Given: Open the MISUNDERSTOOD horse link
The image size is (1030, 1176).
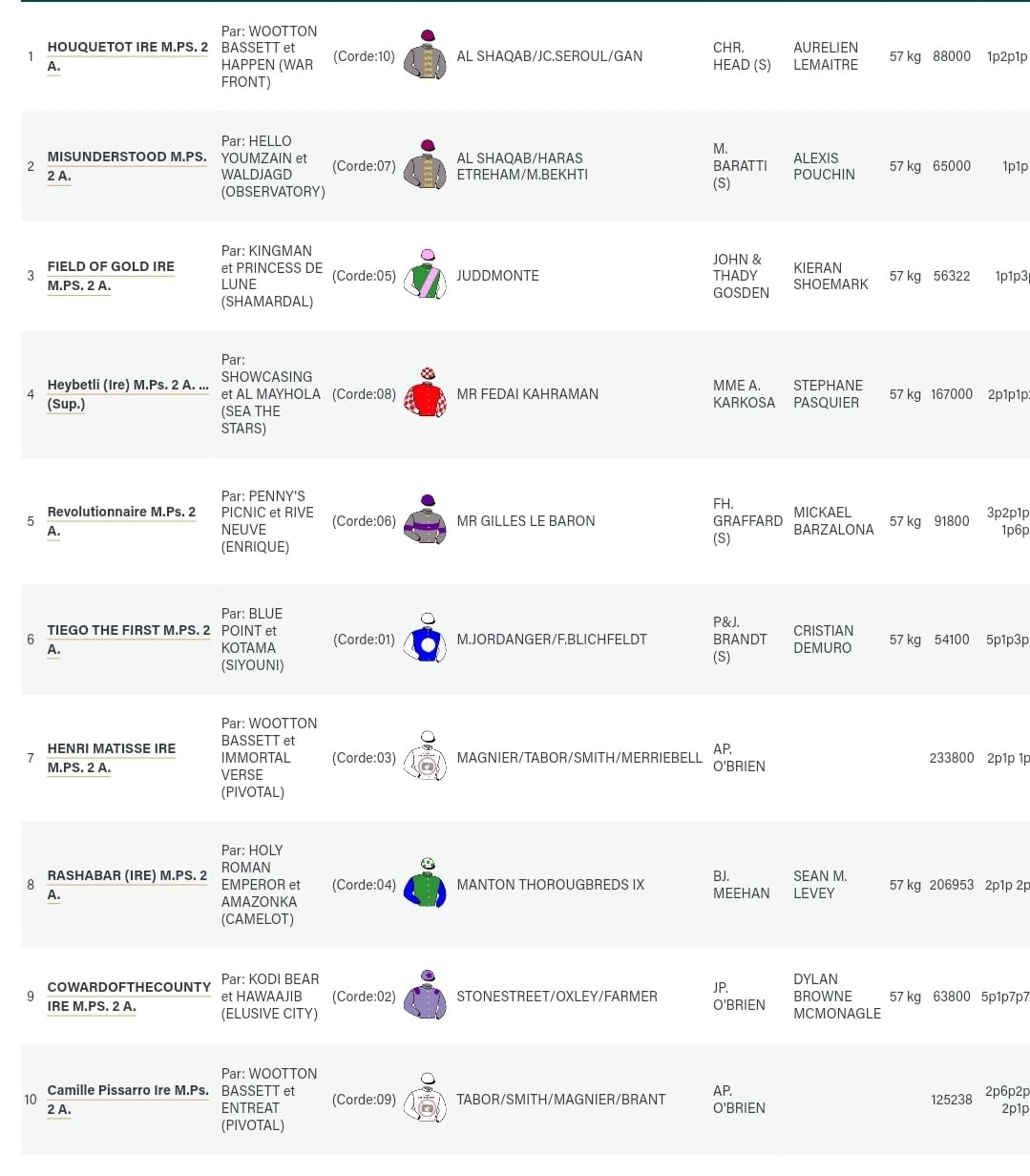Looking at the screenshot, I should coord(127,166).
